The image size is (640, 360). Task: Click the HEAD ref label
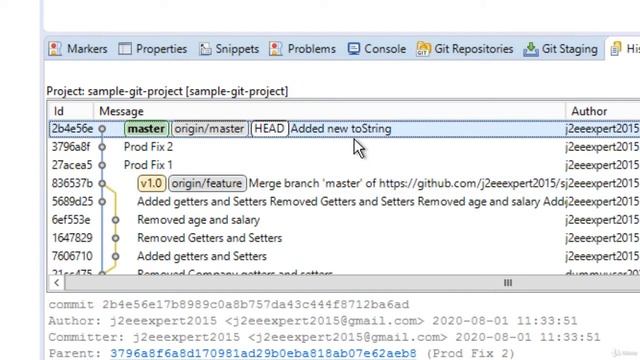point(269,129)
